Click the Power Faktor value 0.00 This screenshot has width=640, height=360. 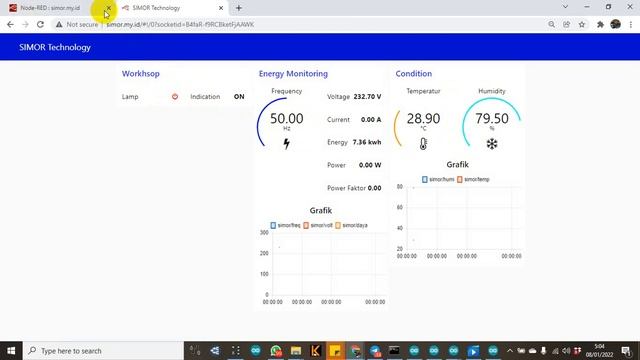click(x=374, y=188)
